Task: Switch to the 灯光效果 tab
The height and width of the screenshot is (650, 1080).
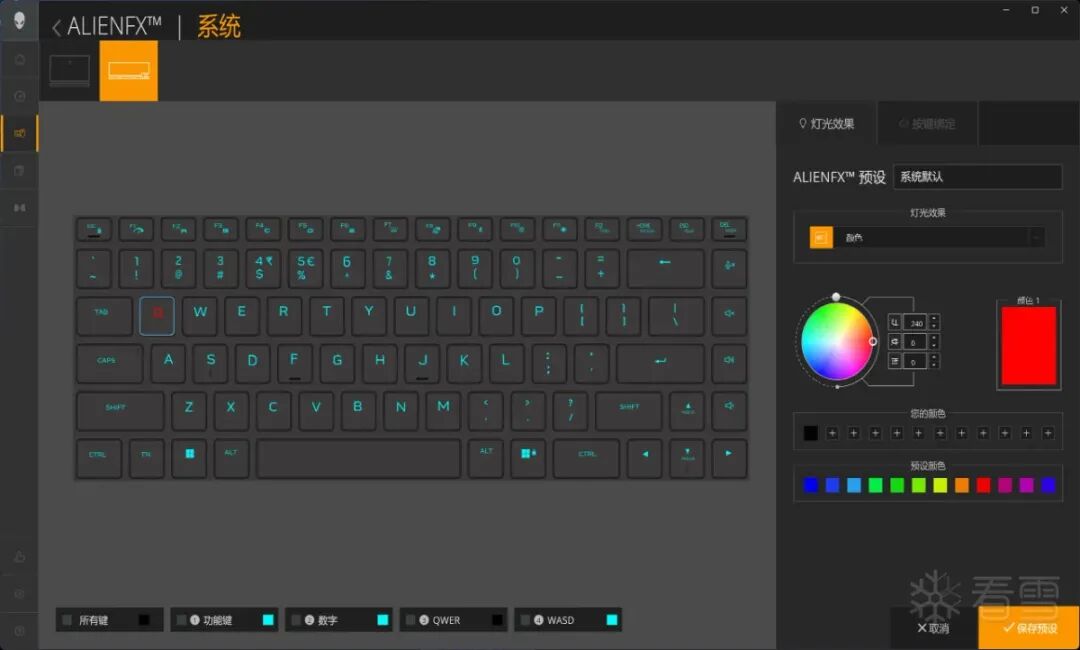Action: (827, 123)
